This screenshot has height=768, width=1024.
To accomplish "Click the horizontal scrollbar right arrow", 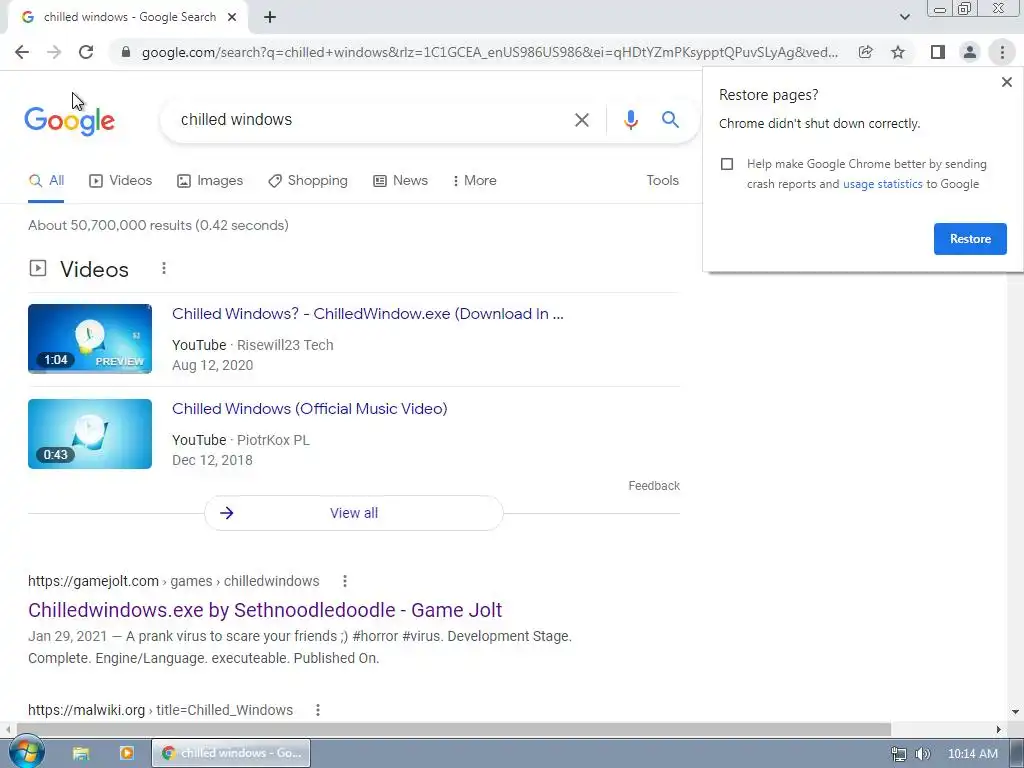I will pos(999,729).
